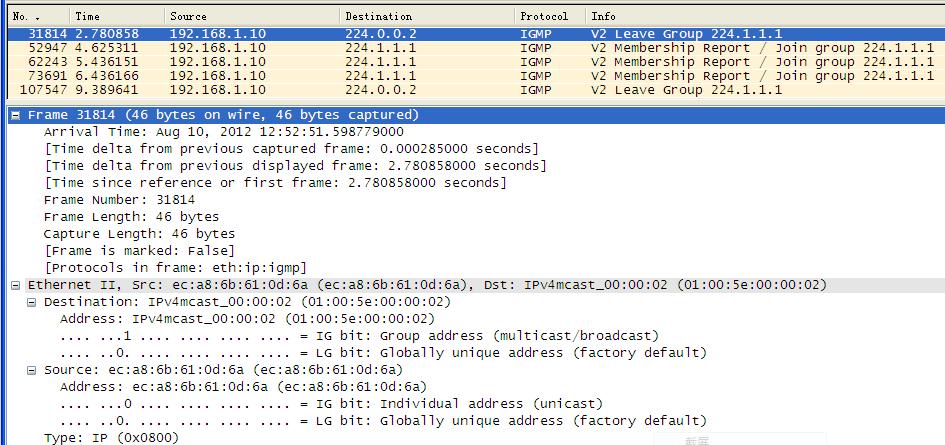
Task: Click the Destination column header
Action: coord(425,16)
